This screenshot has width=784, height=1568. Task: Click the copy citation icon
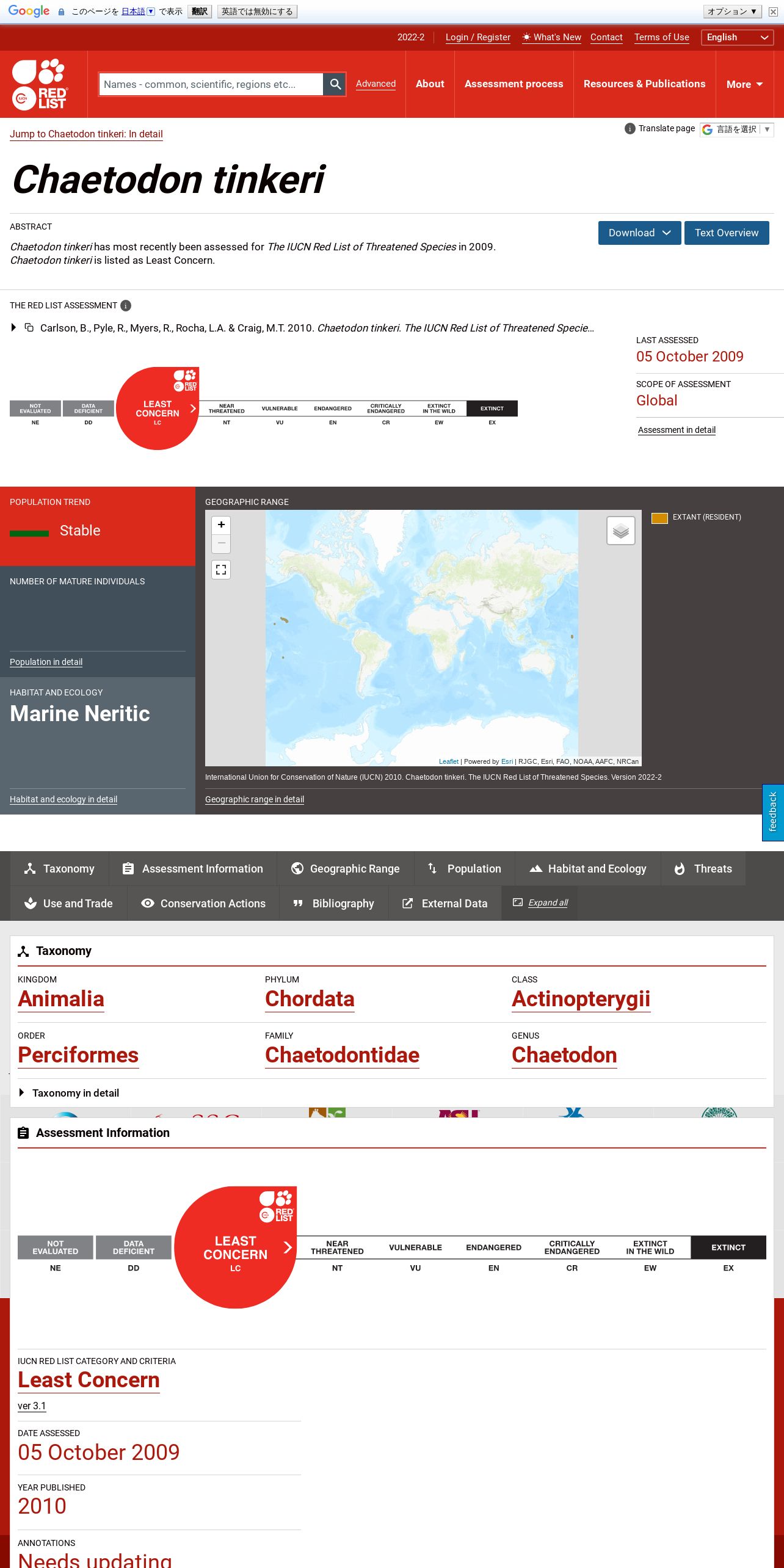pos(29,328)
